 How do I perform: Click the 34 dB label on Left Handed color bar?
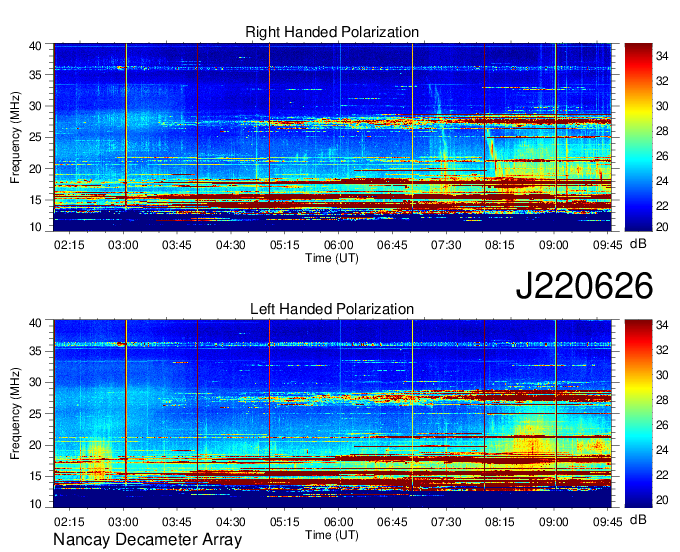click(662, 325)
